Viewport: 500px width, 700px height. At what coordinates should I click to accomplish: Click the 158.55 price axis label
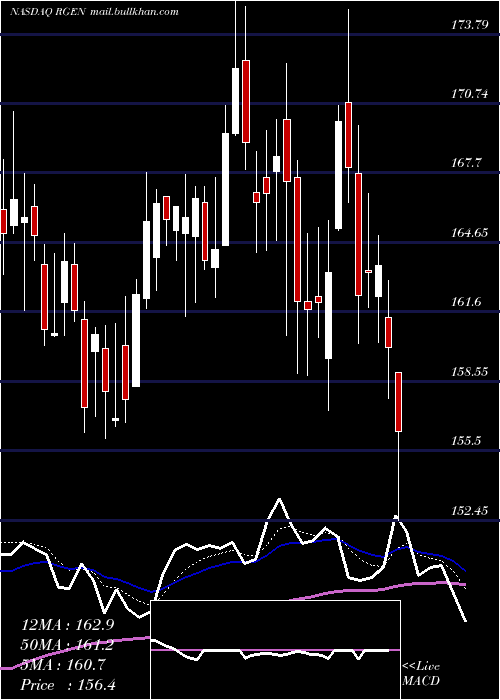(x=469, y=372)
